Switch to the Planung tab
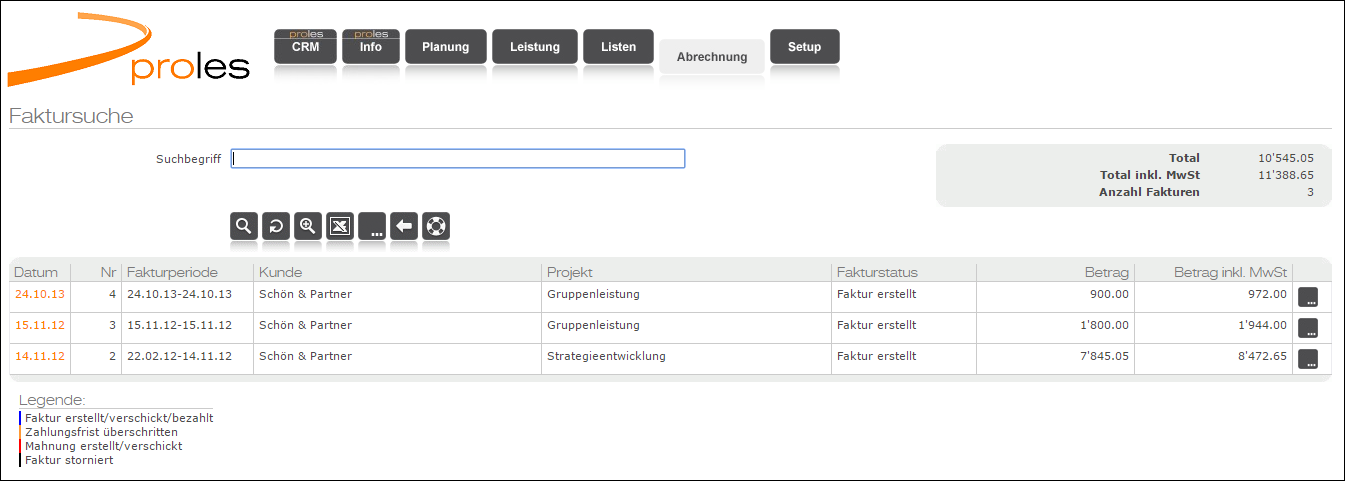The width and height of the screenshot is (1345, 481). tap(446, 47)
